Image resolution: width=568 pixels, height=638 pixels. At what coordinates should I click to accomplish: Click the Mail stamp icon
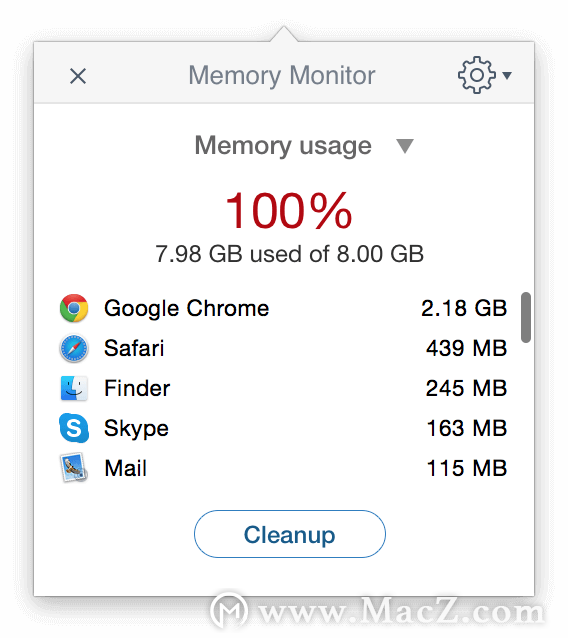click(x=74, y=468)
